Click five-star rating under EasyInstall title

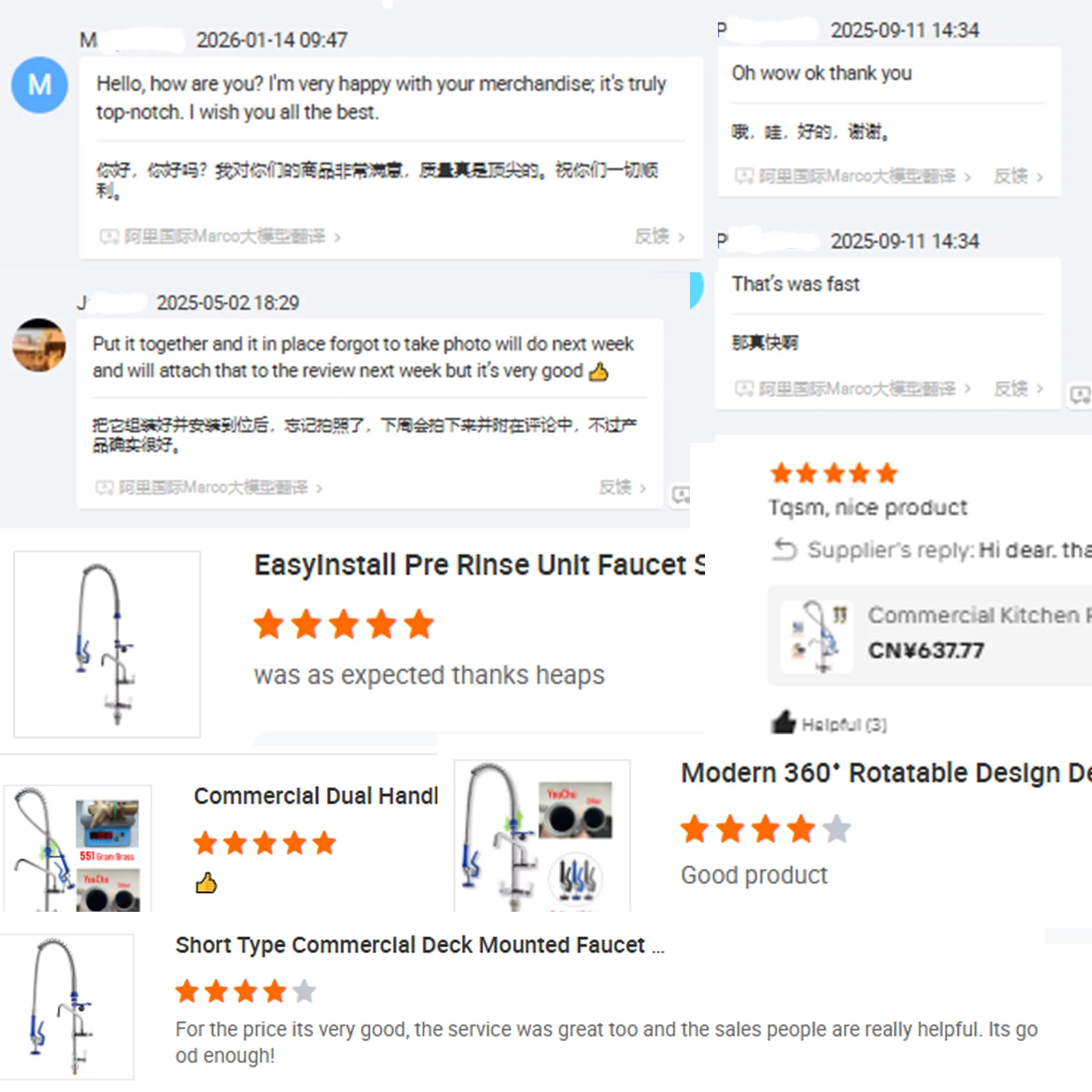344,624
